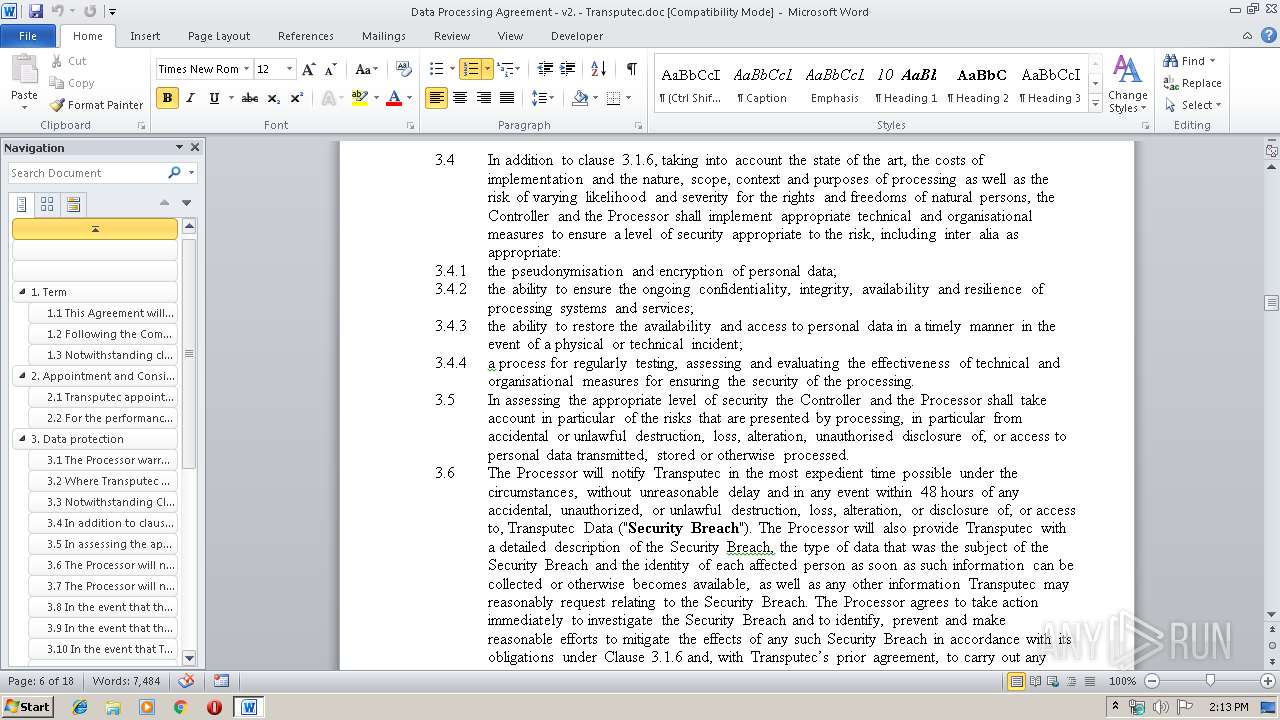Clear all formatting
The height and width of the screenshot is (720, 1280).
coord(404,69)
